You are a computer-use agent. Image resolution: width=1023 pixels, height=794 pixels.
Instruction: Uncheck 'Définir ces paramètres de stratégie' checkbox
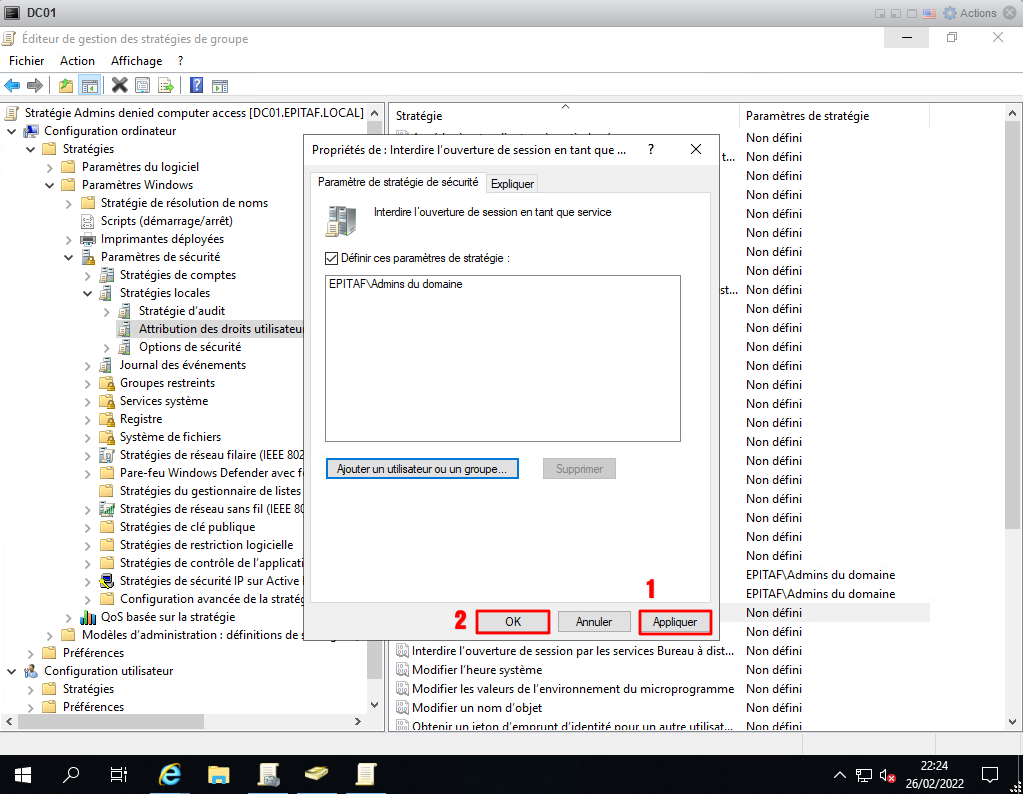(332, 258)
